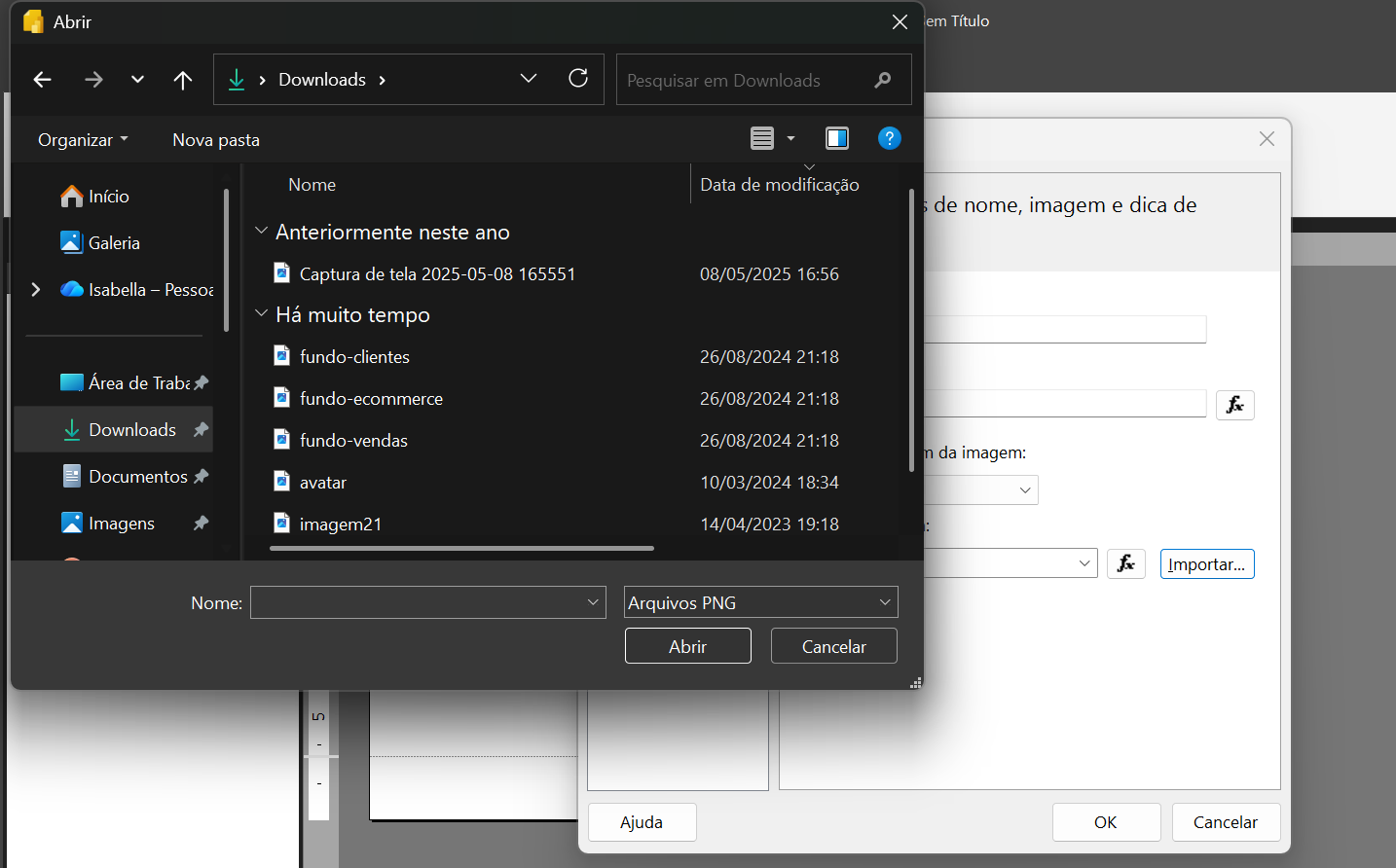Click the search magnifier icon
This screenshot has width=1396, height=868.
pyautogui.click(x=883, y=80)
